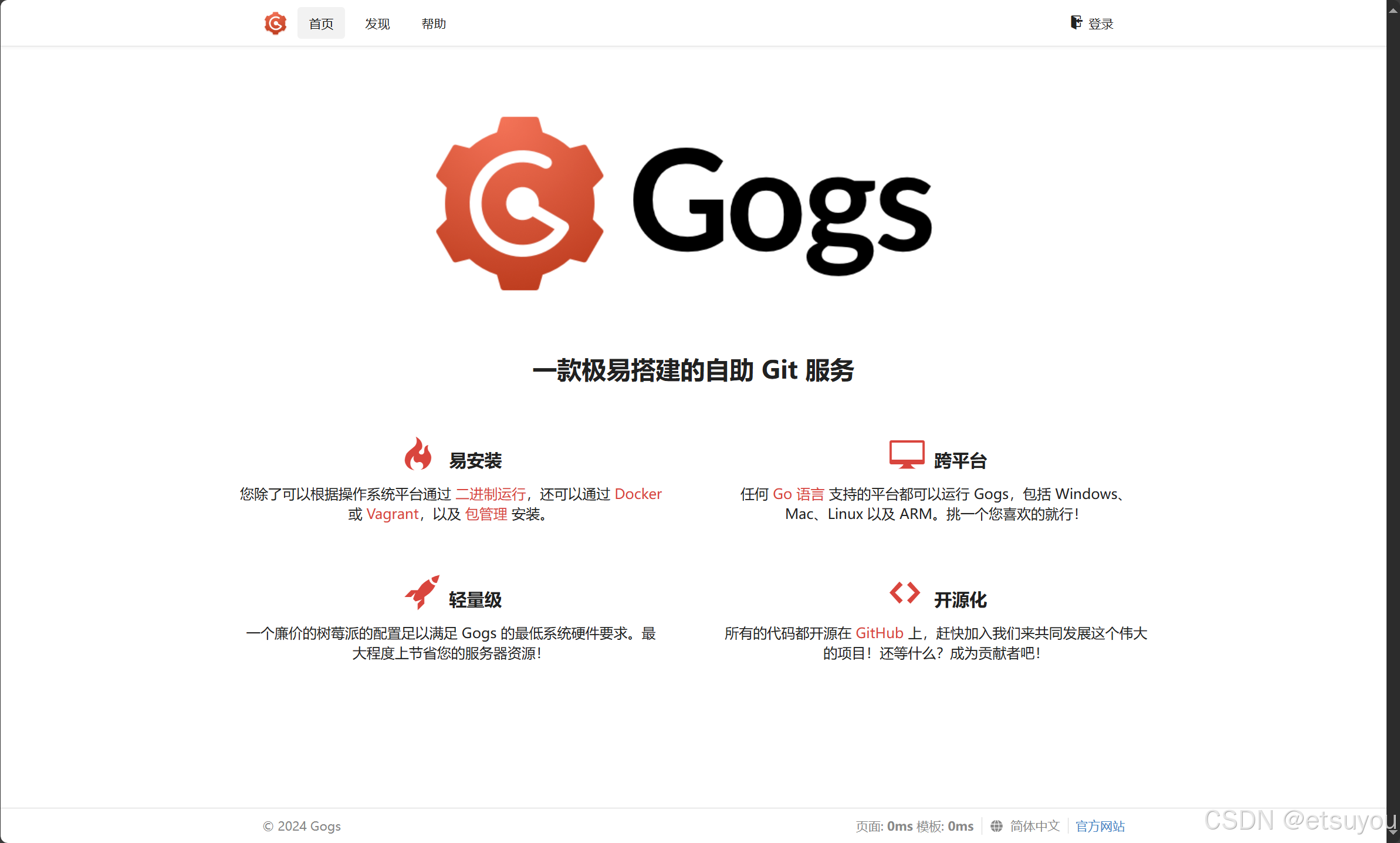Click the globe icon in the footer
This screenshot has height=843, width=1400.
(997, 826)
